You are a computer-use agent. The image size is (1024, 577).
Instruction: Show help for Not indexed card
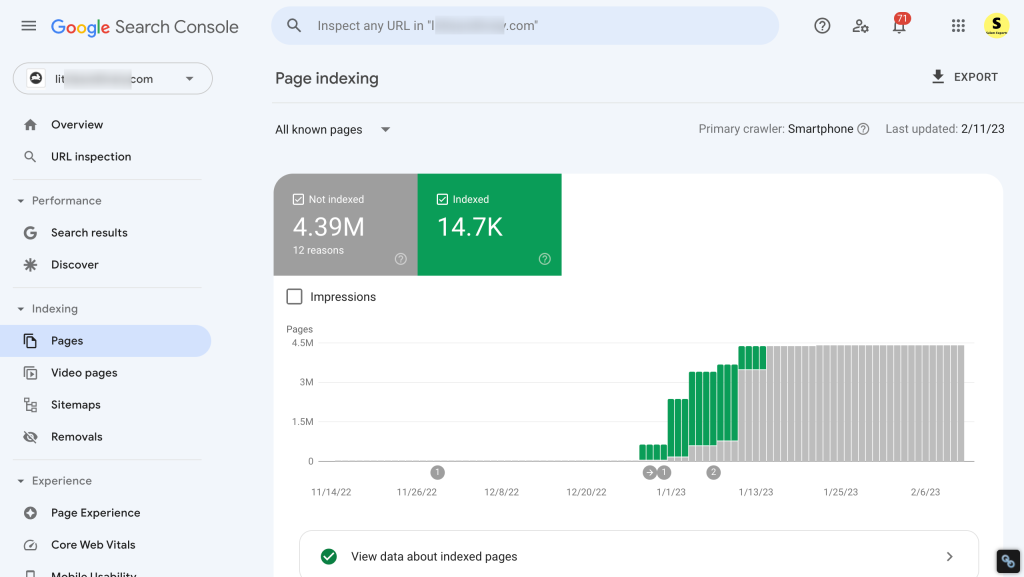coord(401,259)
